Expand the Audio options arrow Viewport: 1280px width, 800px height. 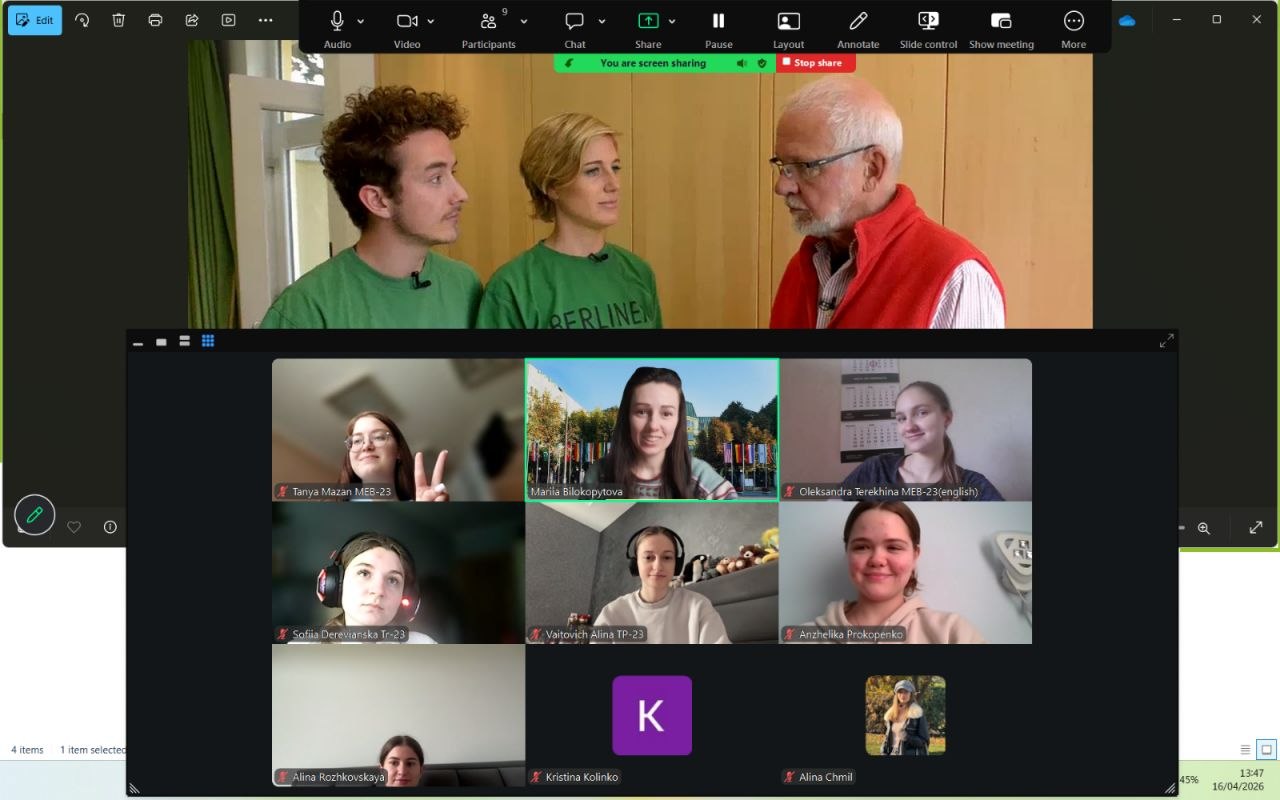tap(360, 21)
